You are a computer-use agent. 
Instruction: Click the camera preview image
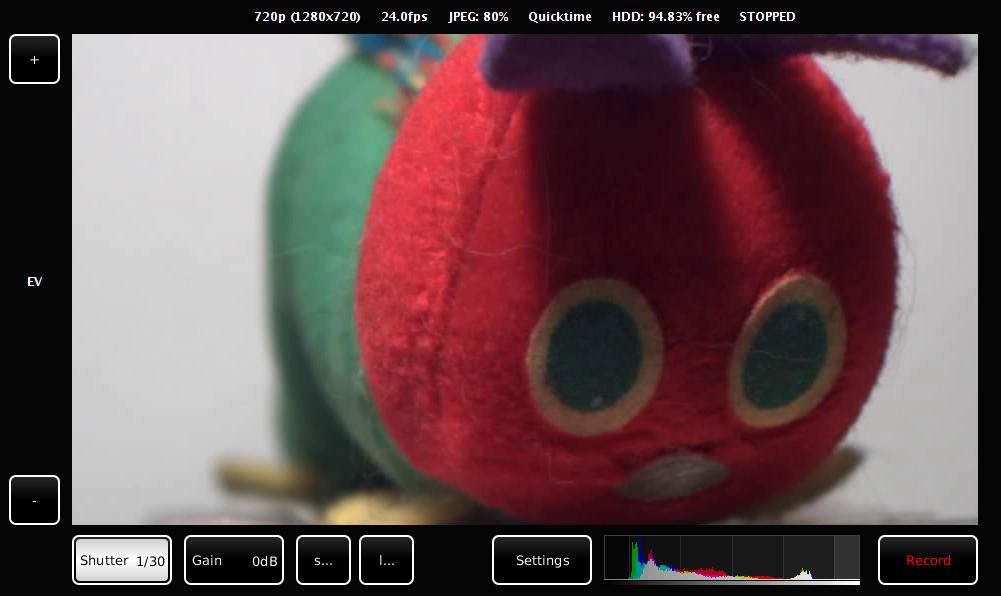tap(525, 279)
